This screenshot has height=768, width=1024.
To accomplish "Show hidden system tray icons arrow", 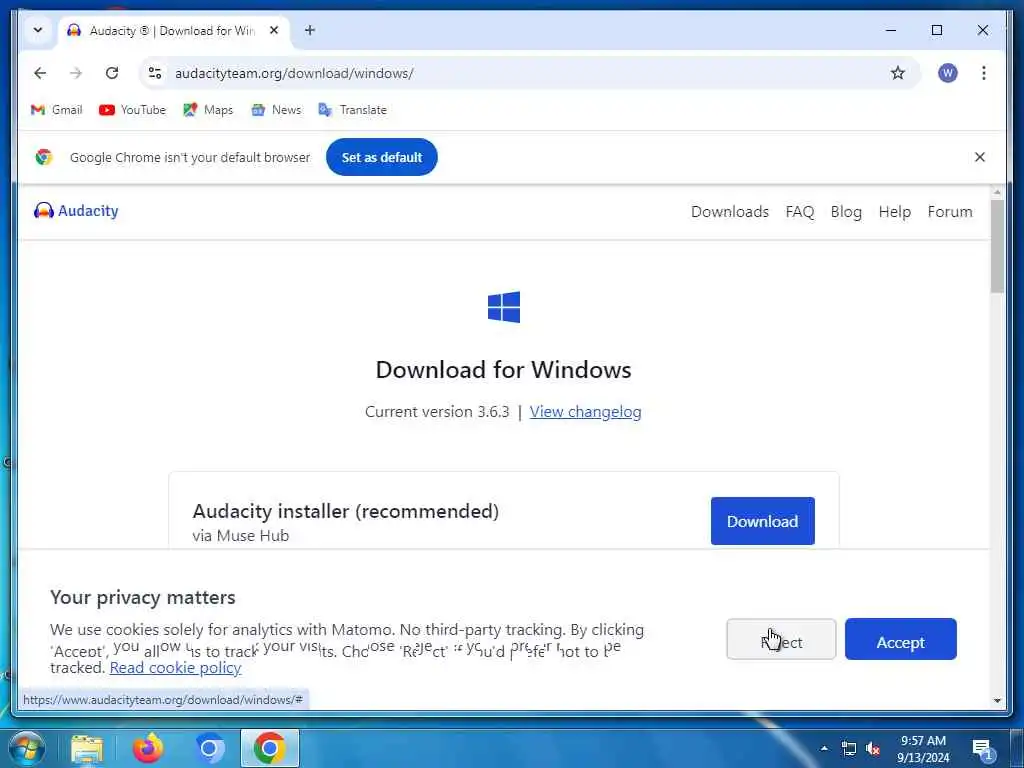I will pyautogui.click(x=824, y=748).
